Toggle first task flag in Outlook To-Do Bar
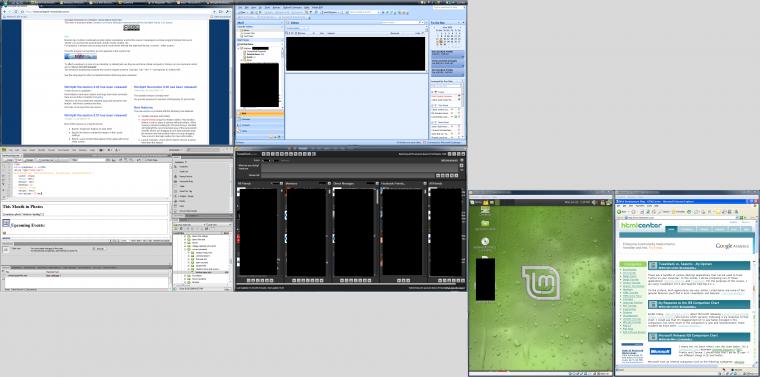The height and width of the screenshot is (377, 760). 459,96
